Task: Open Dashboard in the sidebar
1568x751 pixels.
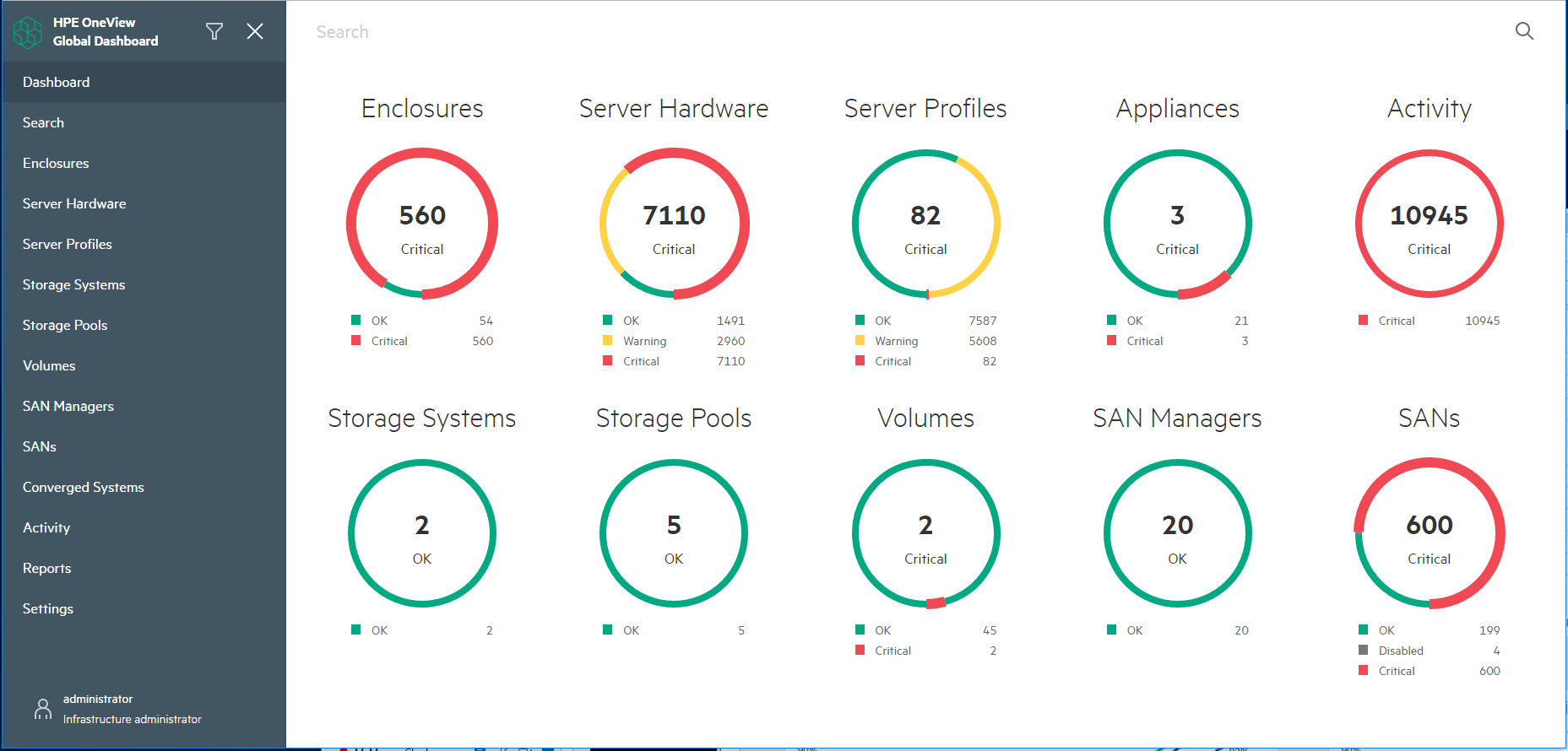Action: [144, 82]
